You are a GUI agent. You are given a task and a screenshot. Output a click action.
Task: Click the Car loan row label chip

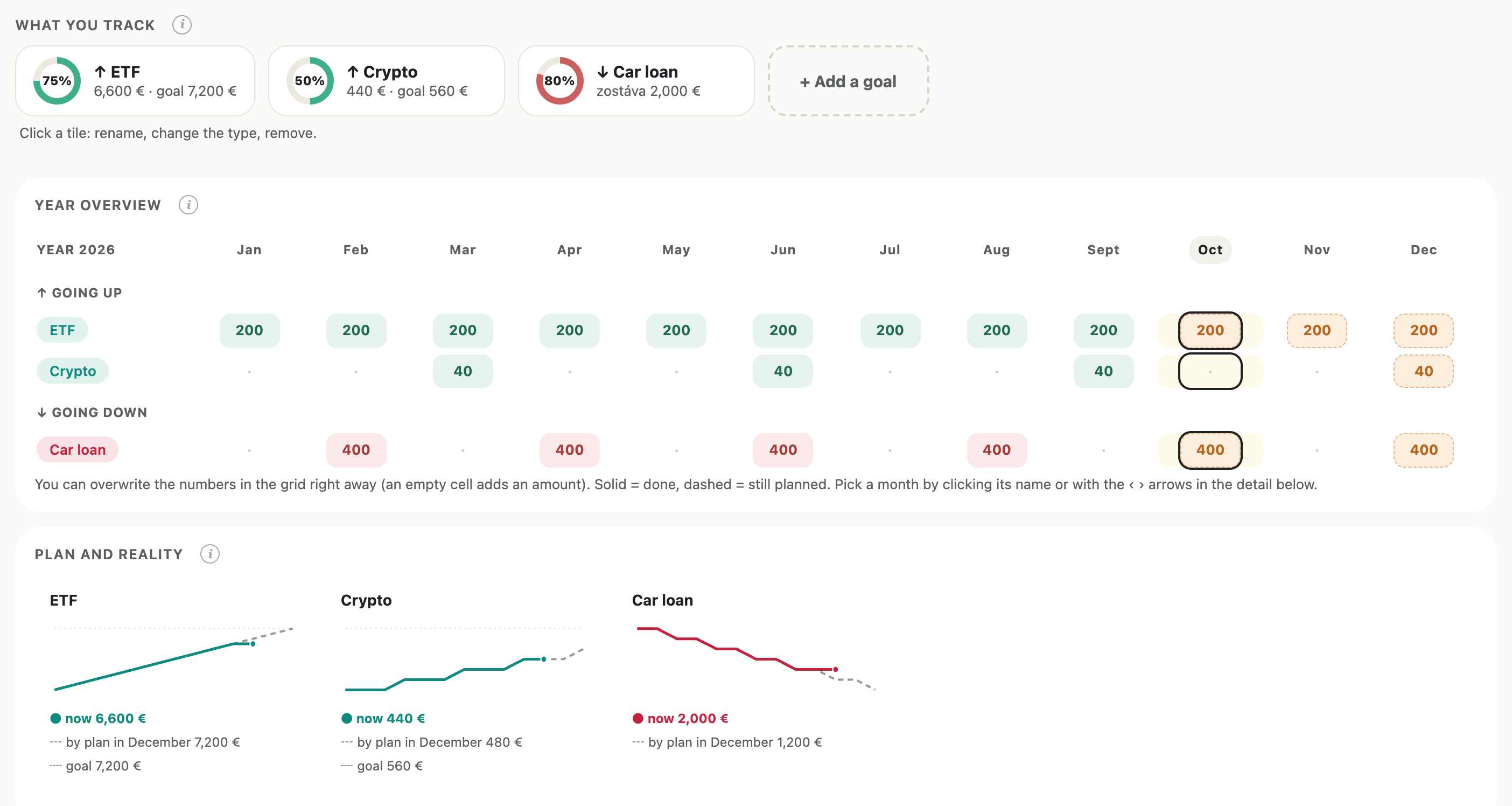click(x=78, y=450)
